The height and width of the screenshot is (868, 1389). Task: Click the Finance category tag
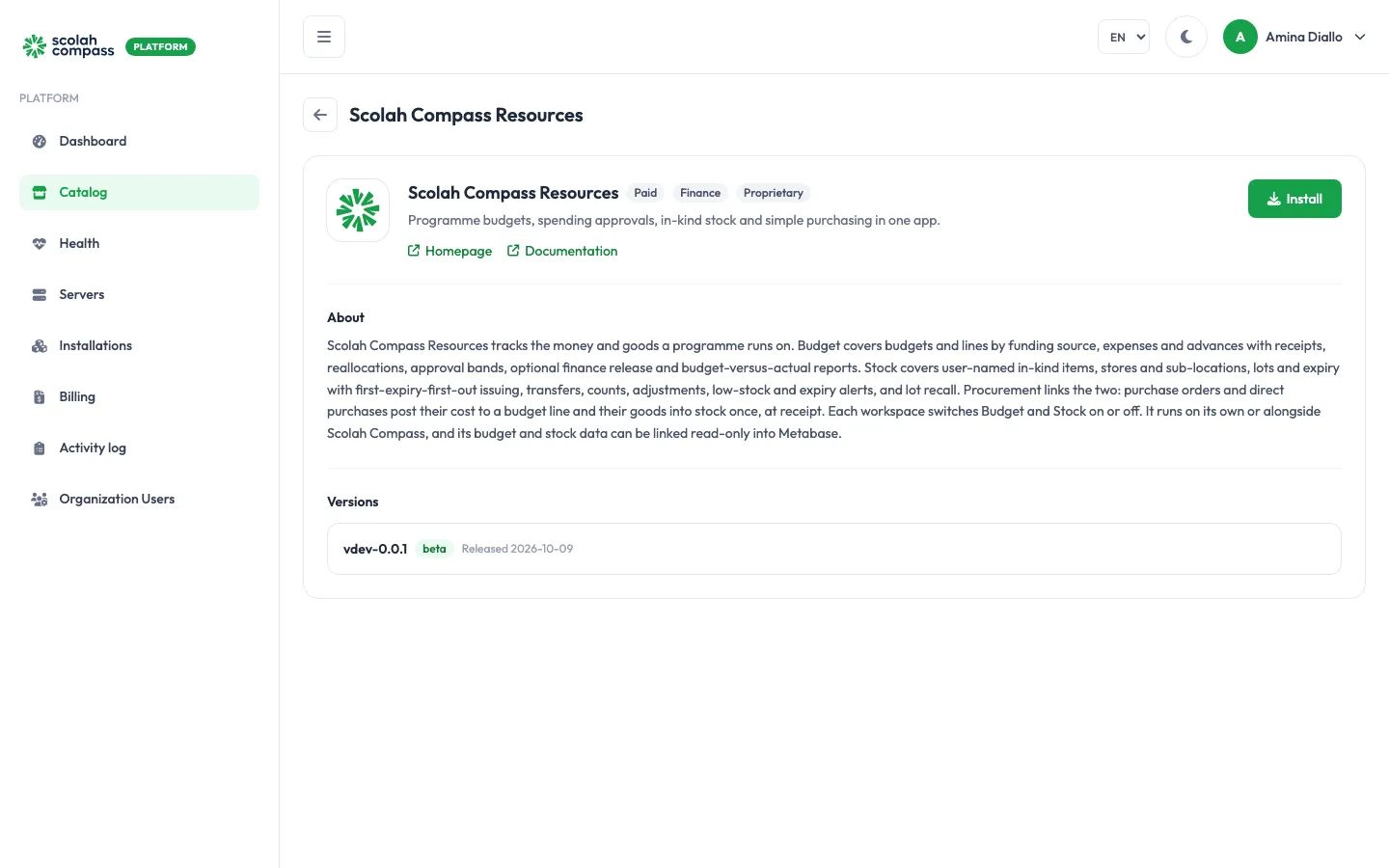pyautogui.click(x=700, y=193)
